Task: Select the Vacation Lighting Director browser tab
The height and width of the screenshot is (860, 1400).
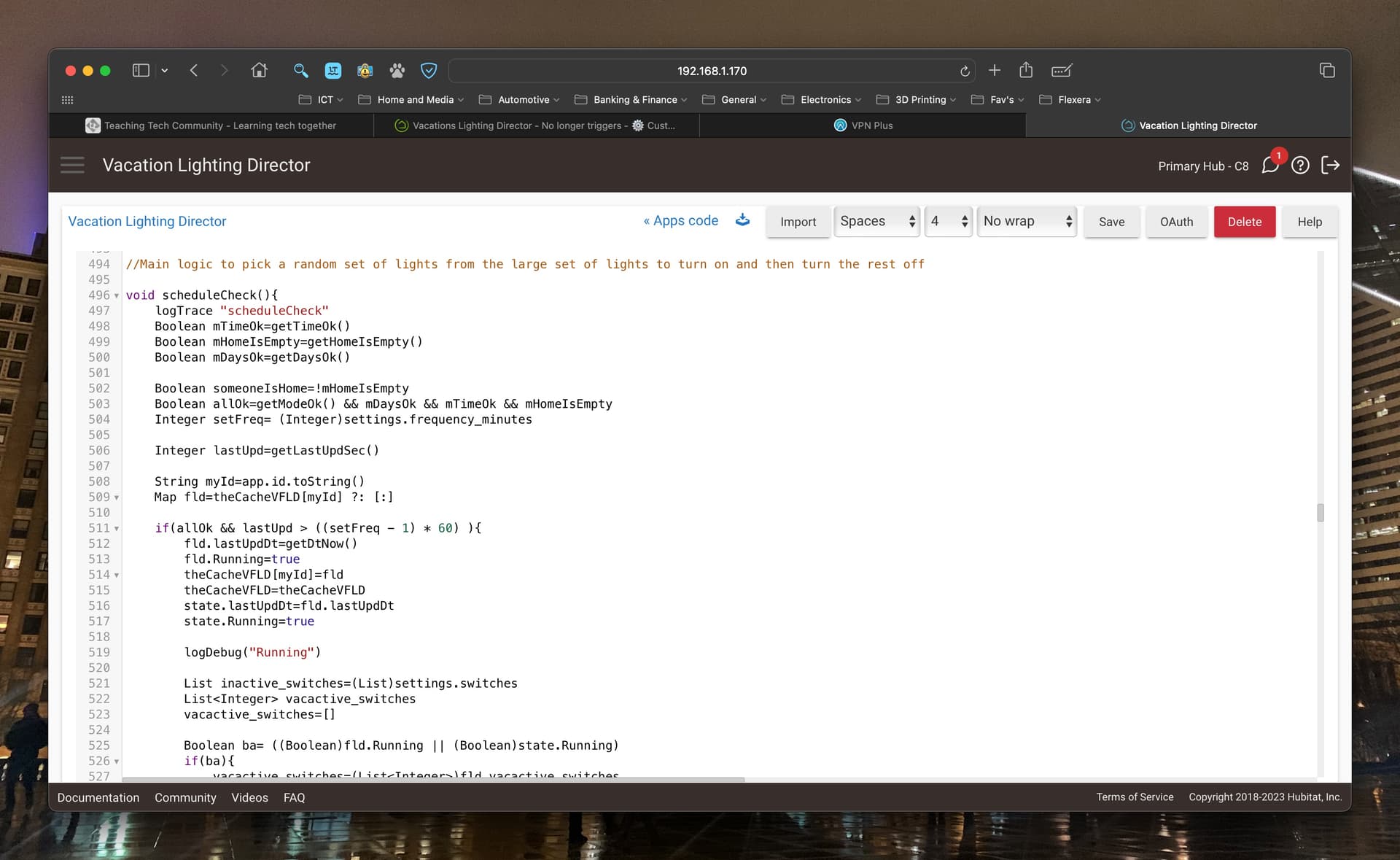Action: [x=1189, y=125]
